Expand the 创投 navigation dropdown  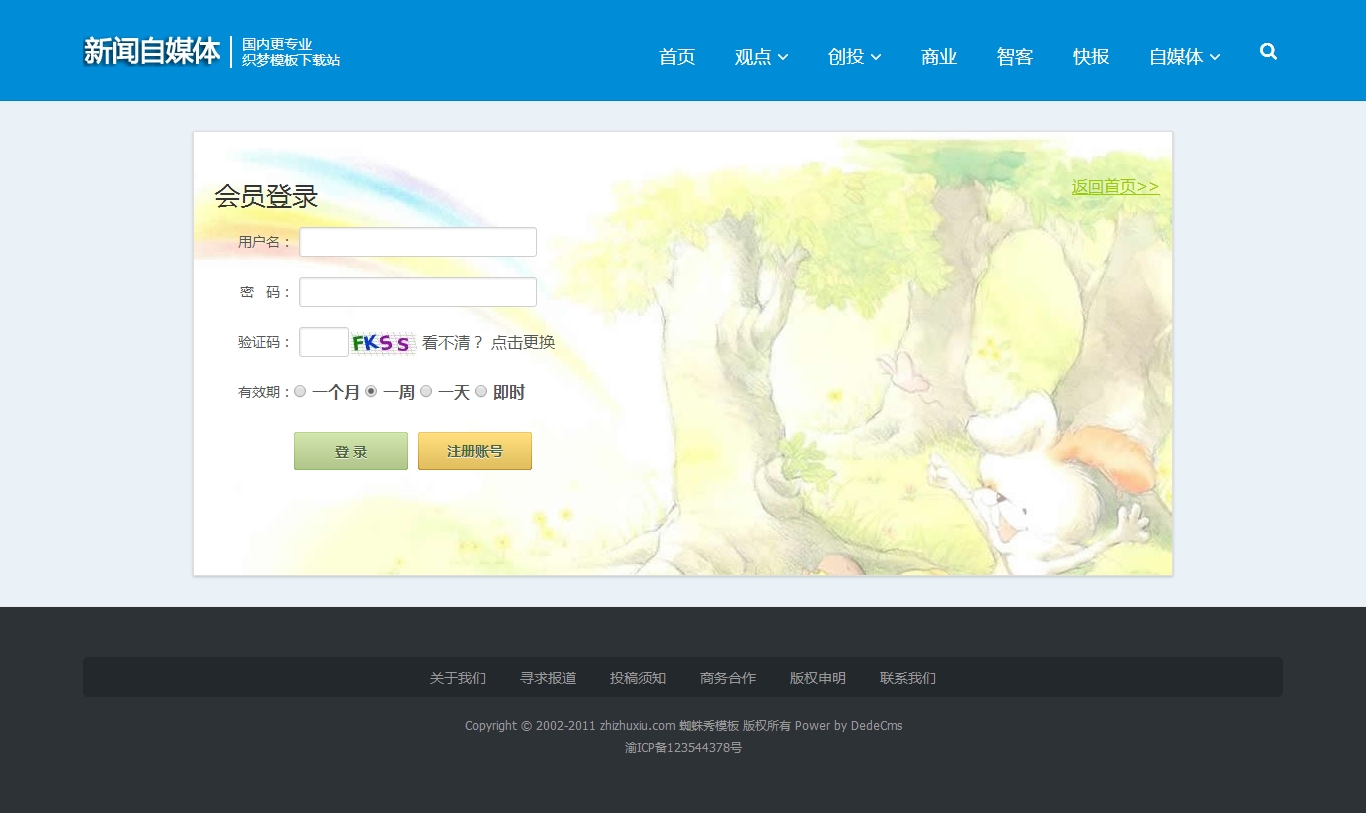tap(854, 57)
